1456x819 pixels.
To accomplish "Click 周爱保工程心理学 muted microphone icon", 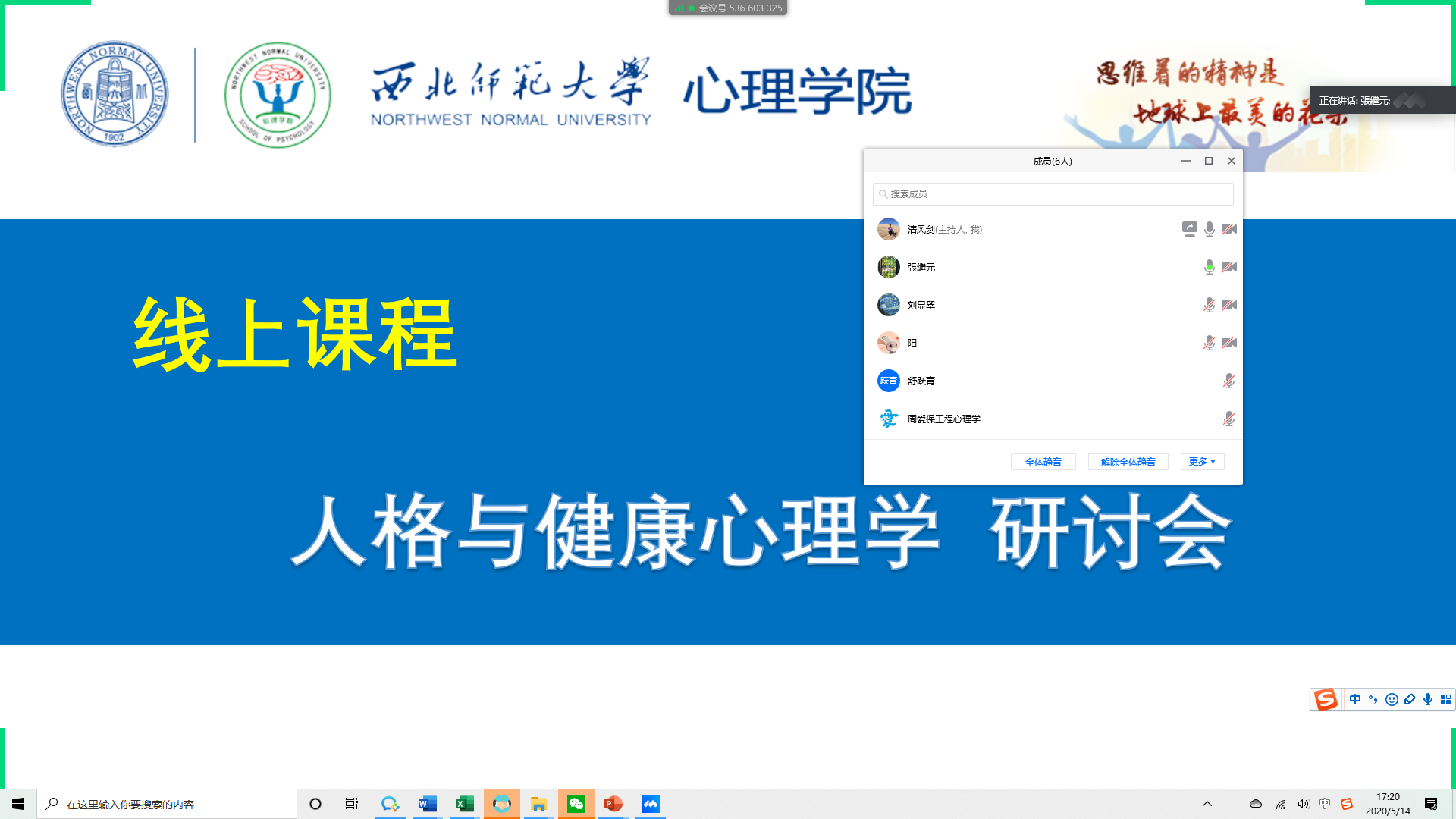I will [x=1228, y=419].
